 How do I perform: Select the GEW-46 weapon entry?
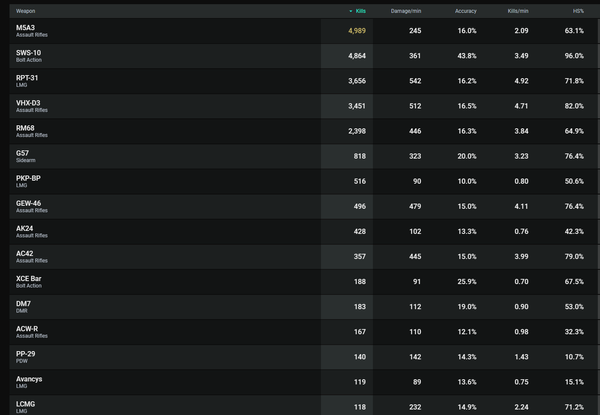pos(304,207)
